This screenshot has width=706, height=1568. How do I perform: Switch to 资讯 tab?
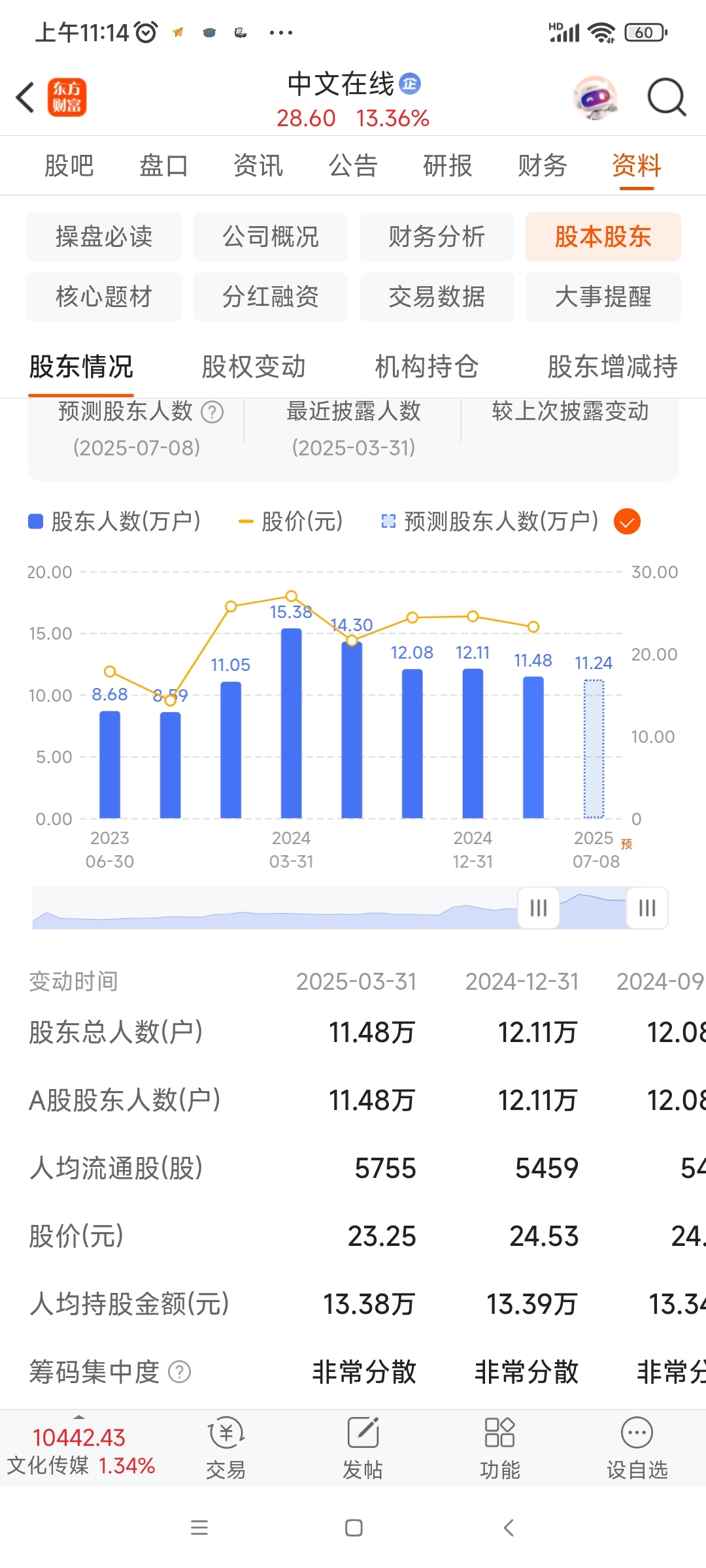[x=258, y=165]
